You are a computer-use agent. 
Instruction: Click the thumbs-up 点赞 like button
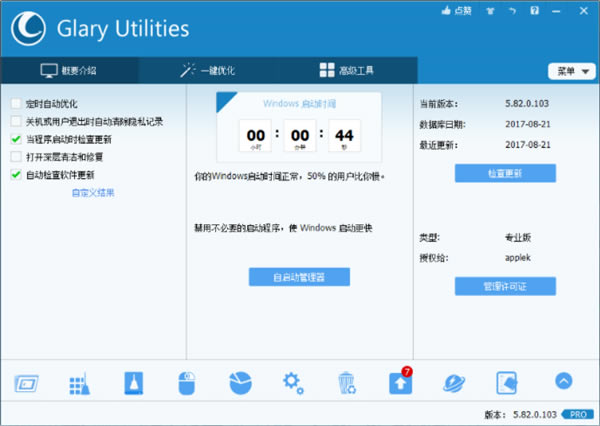[x=457, y=11]
